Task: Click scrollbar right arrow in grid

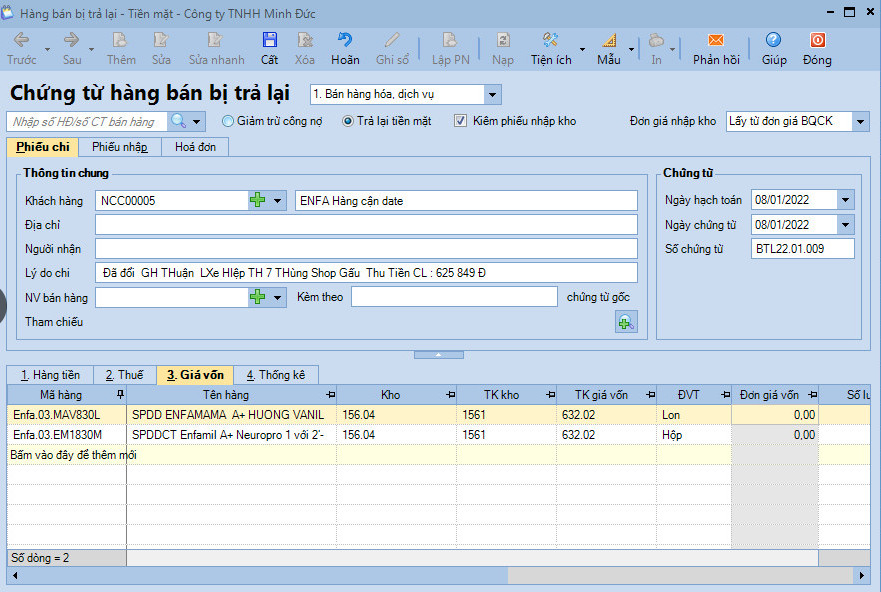Action: pyautogui.click(x=862, y=575)
